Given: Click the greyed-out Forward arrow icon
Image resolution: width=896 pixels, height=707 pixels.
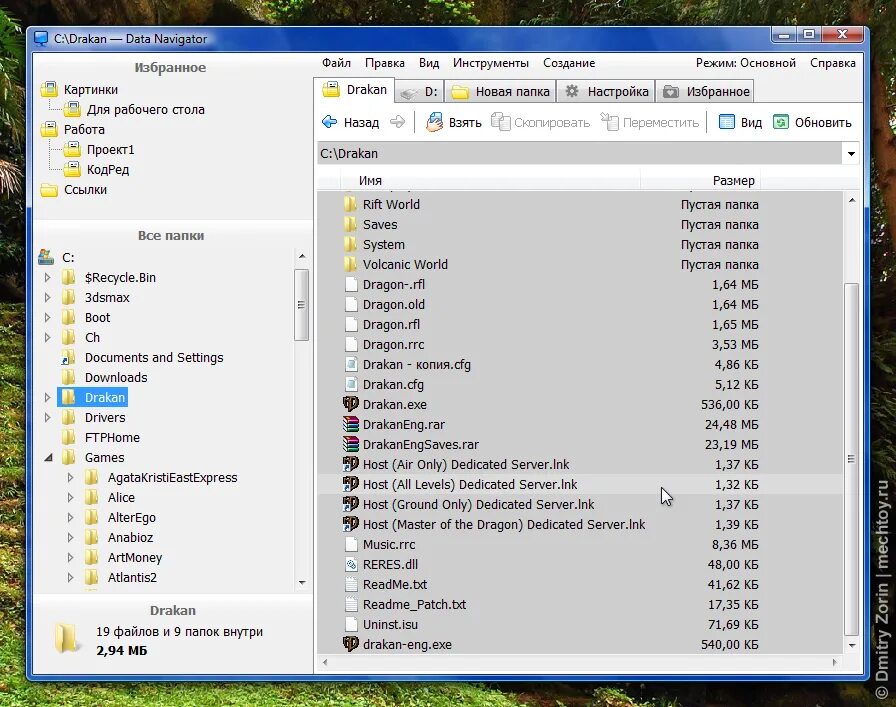Looking at the screenshot, I should [397, 122].
